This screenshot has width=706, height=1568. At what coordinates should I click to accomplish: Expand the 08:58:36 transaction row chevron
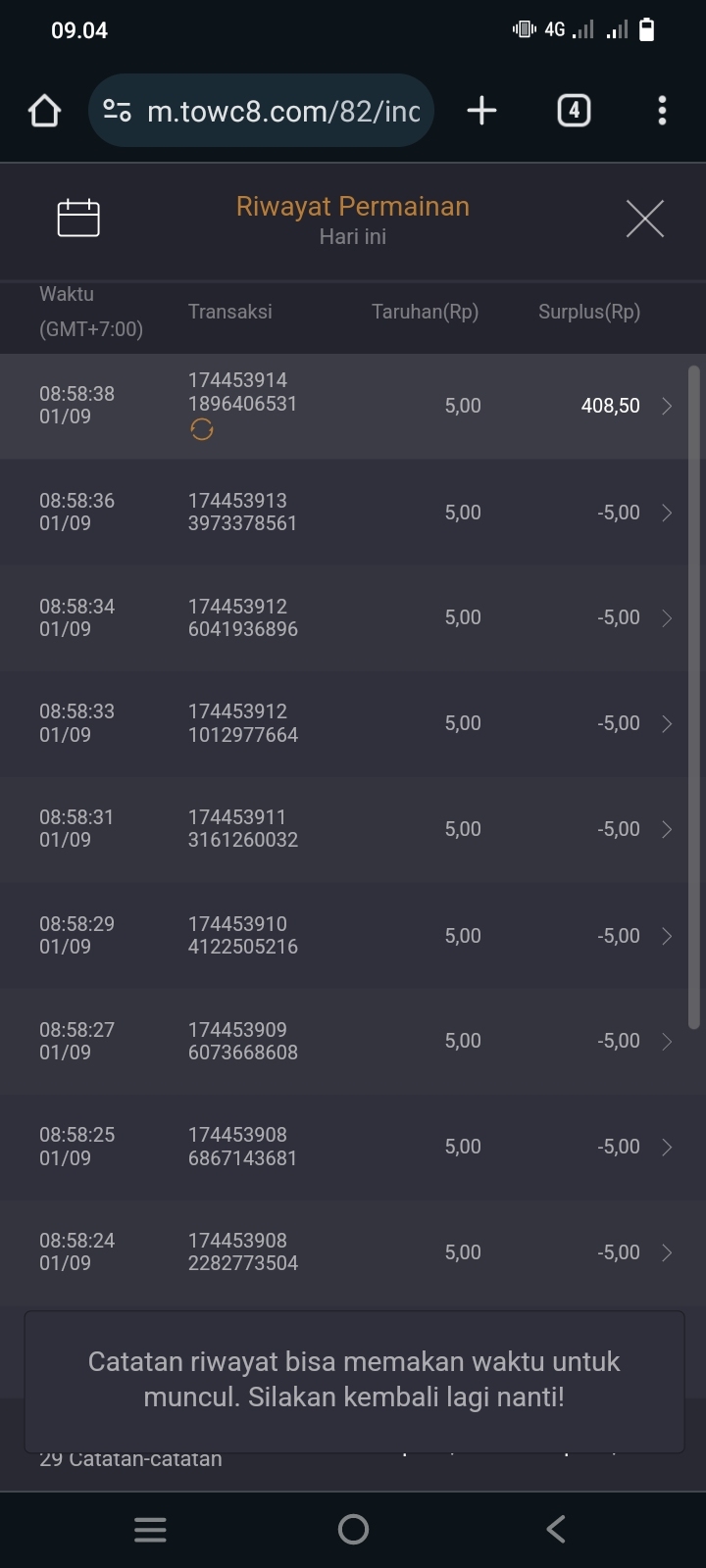[x=667, y=513]
